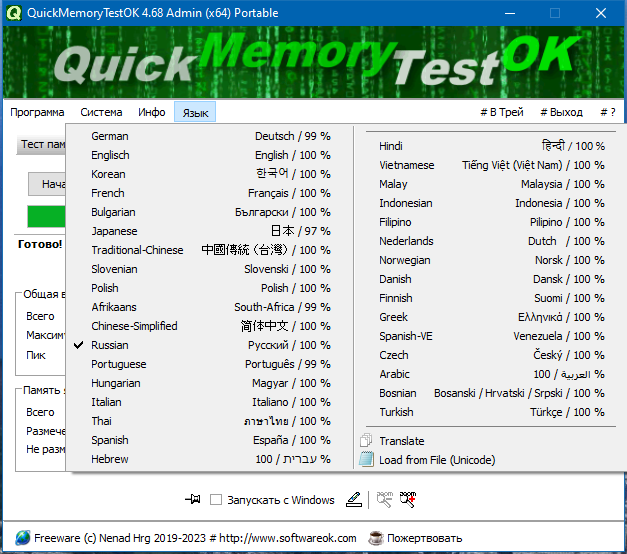Close the QuickMemoryTestOK window

coord(601,13)
